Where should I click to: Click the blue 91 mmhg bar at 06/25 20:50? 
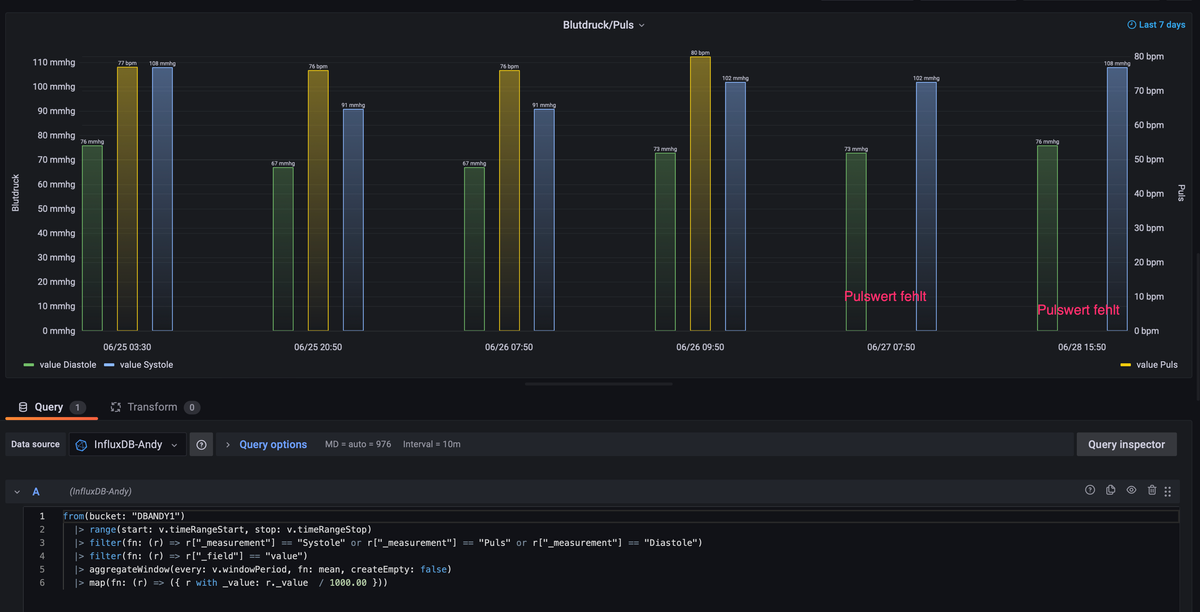[353, 219]
